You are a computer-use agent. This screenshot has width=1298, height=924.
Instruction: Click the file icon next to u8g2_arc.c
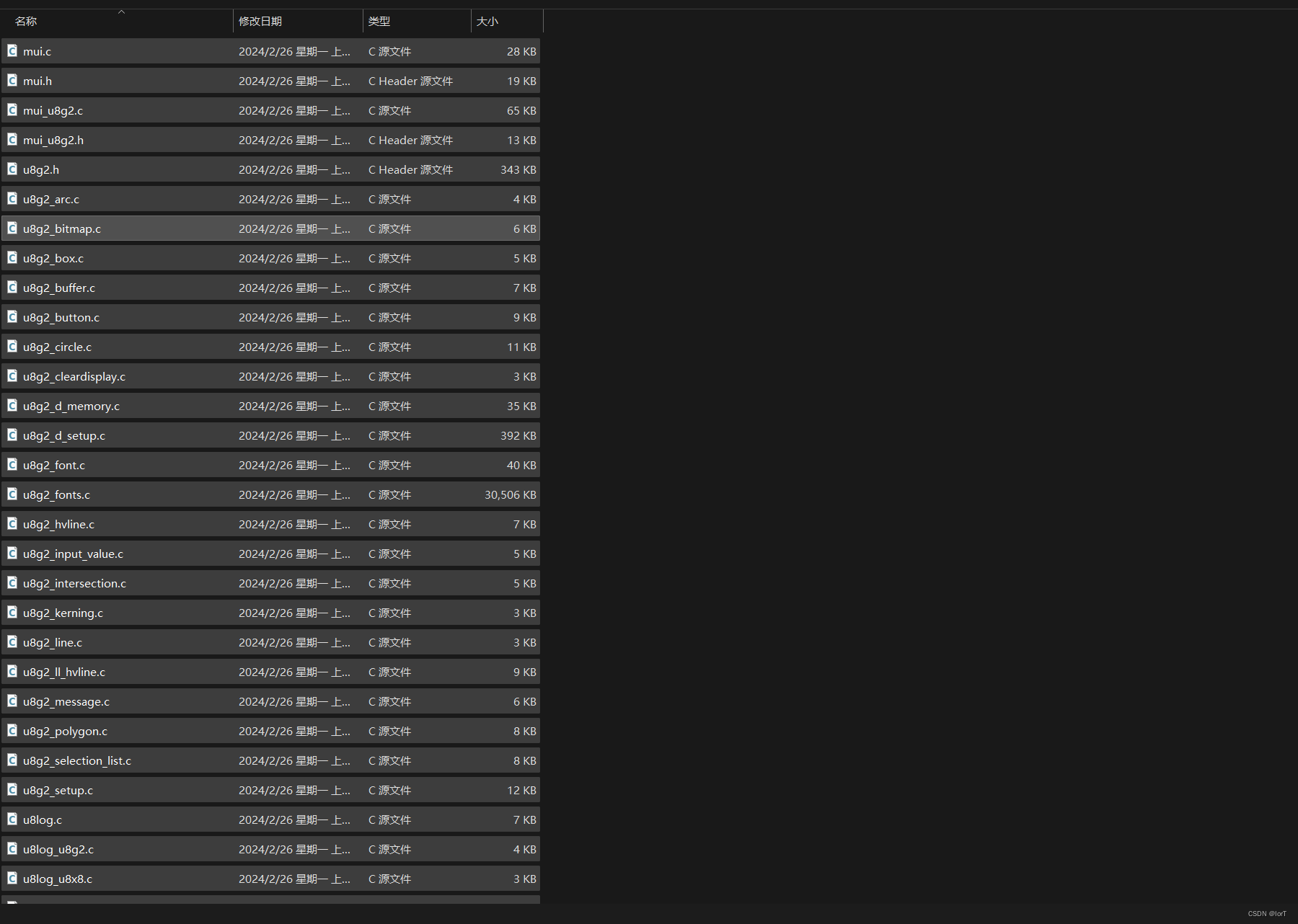pos(12,199)
